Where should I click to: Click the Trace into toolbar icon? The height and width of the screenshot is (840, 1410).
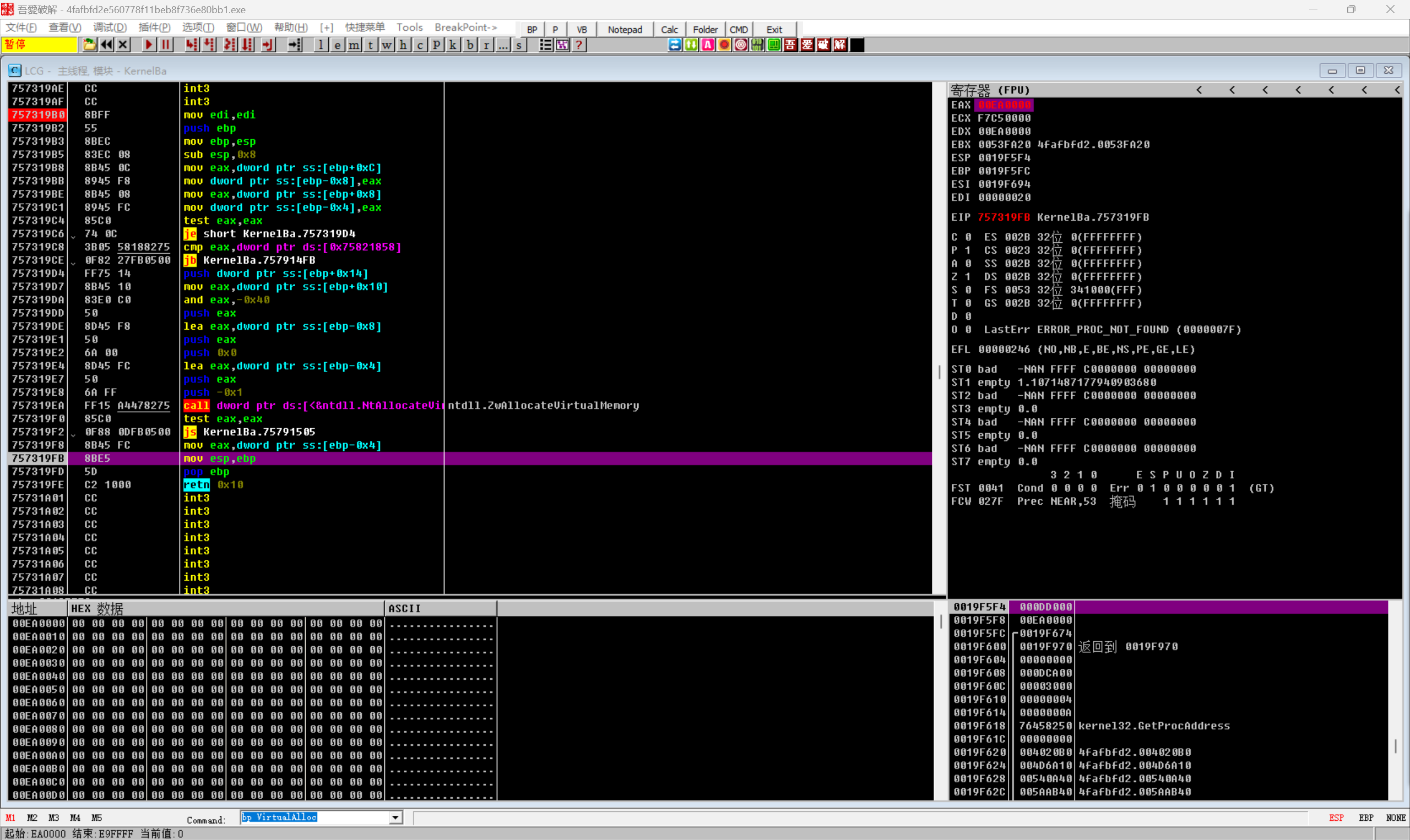point(230,45)
